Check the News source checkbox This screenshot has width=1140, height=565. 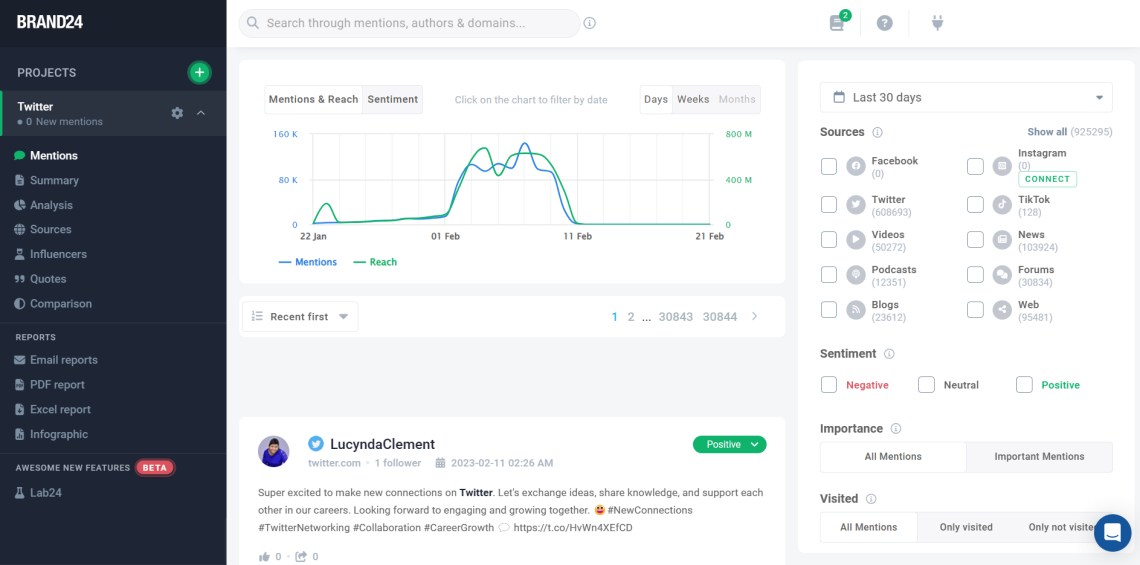point(975,240)
